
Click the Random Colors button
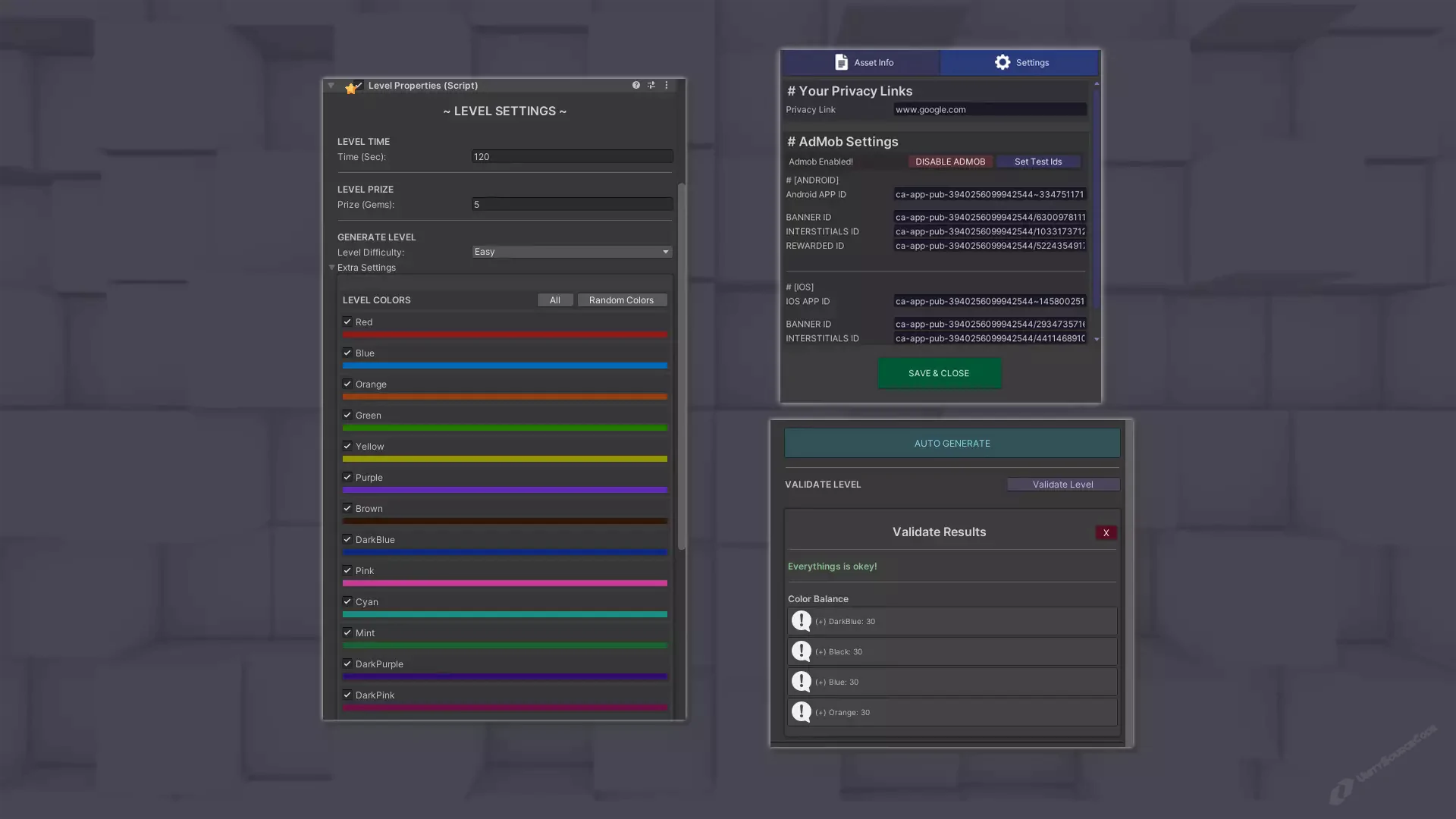point(621,300)
